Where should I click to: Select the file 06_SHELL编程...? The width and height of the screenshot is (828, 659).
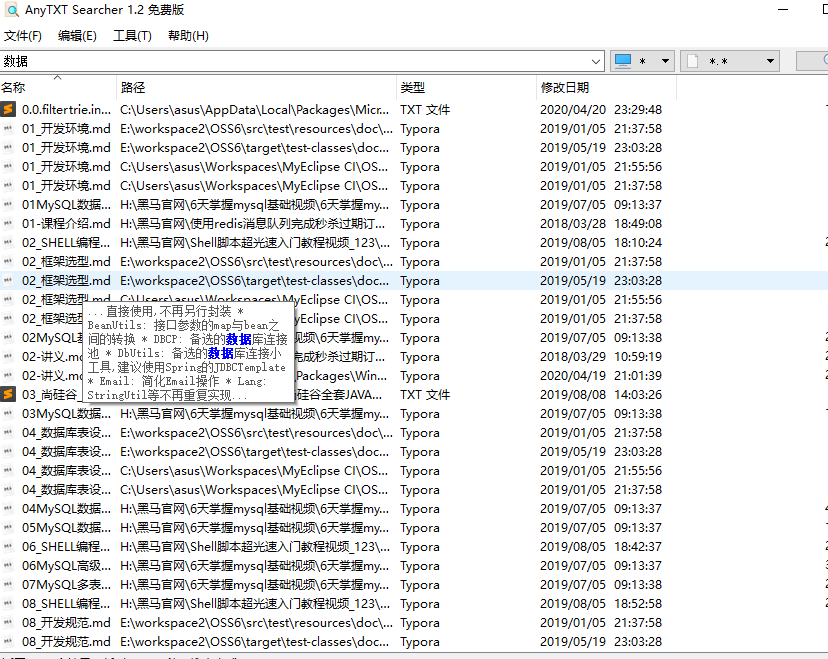67,547
